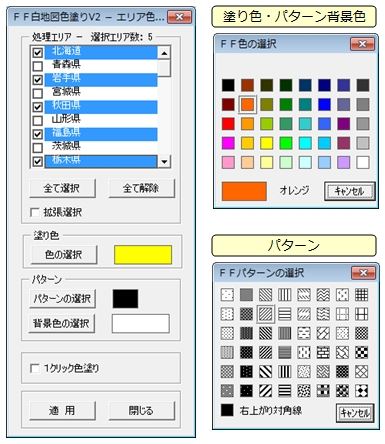Check the 宮城県 checkbox
Viewport: 385px width, 444px height.
(x=38, y=93)
